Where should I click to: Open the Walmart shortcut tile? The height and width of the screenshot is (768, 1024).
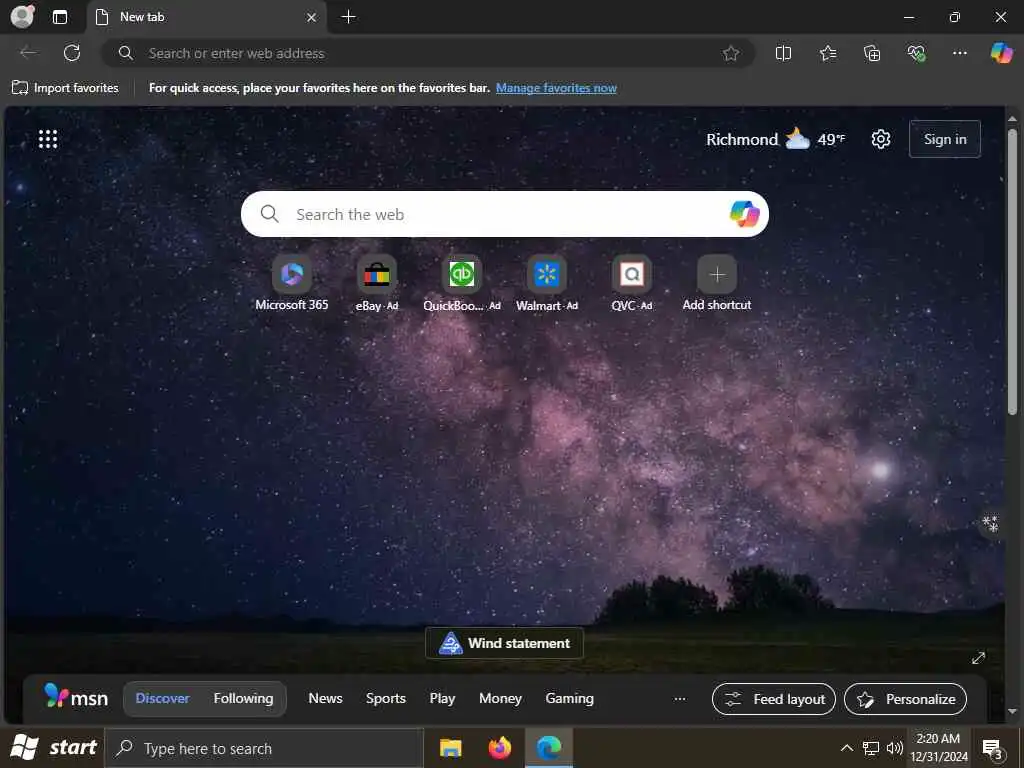[547, 284]
